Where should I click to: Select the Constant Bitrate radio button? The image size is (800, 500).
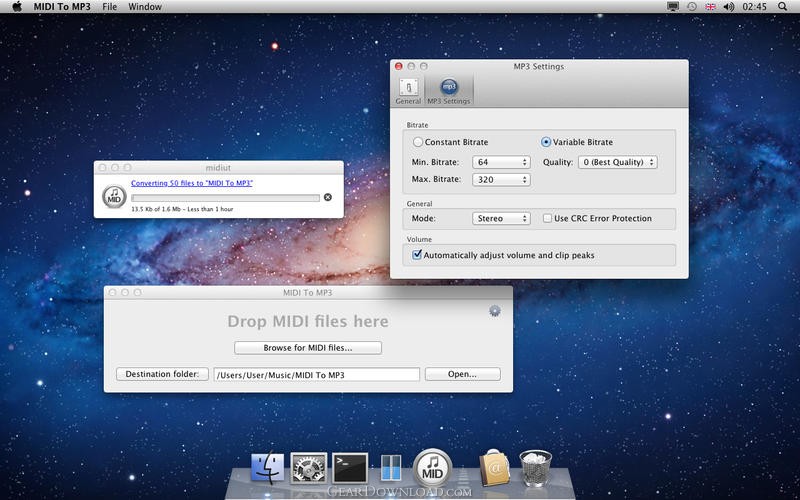click(418, 142)
